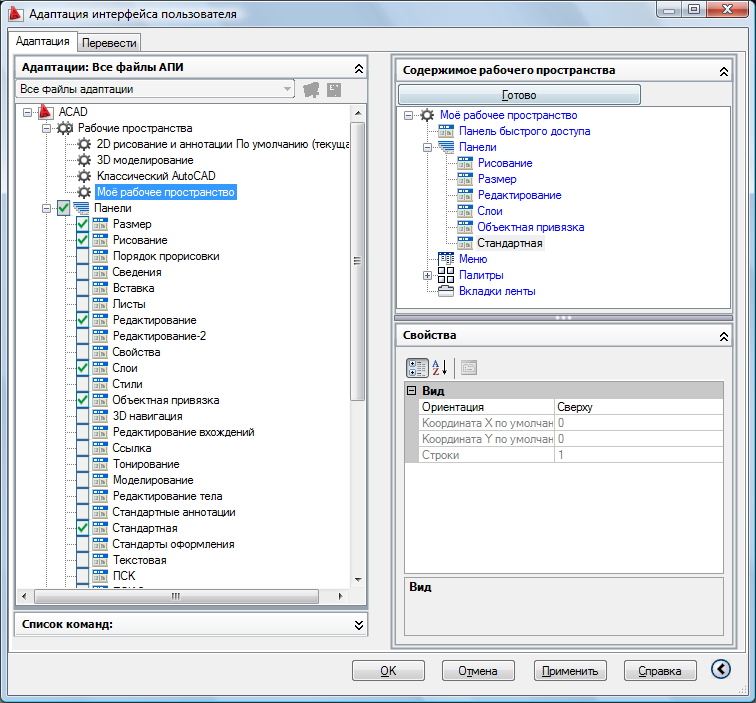Click the Рисование link in workspace contents
756x703 pixels.
[x=505, y=163]
